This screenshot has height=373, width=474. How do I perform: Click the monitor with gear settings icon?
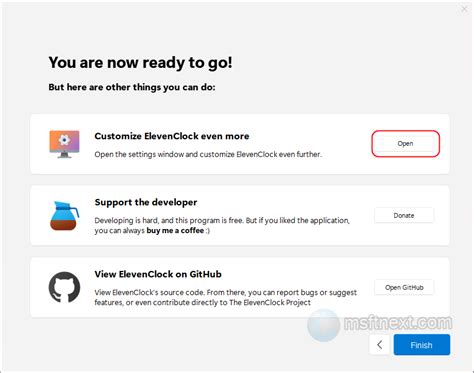coord(64,144)
